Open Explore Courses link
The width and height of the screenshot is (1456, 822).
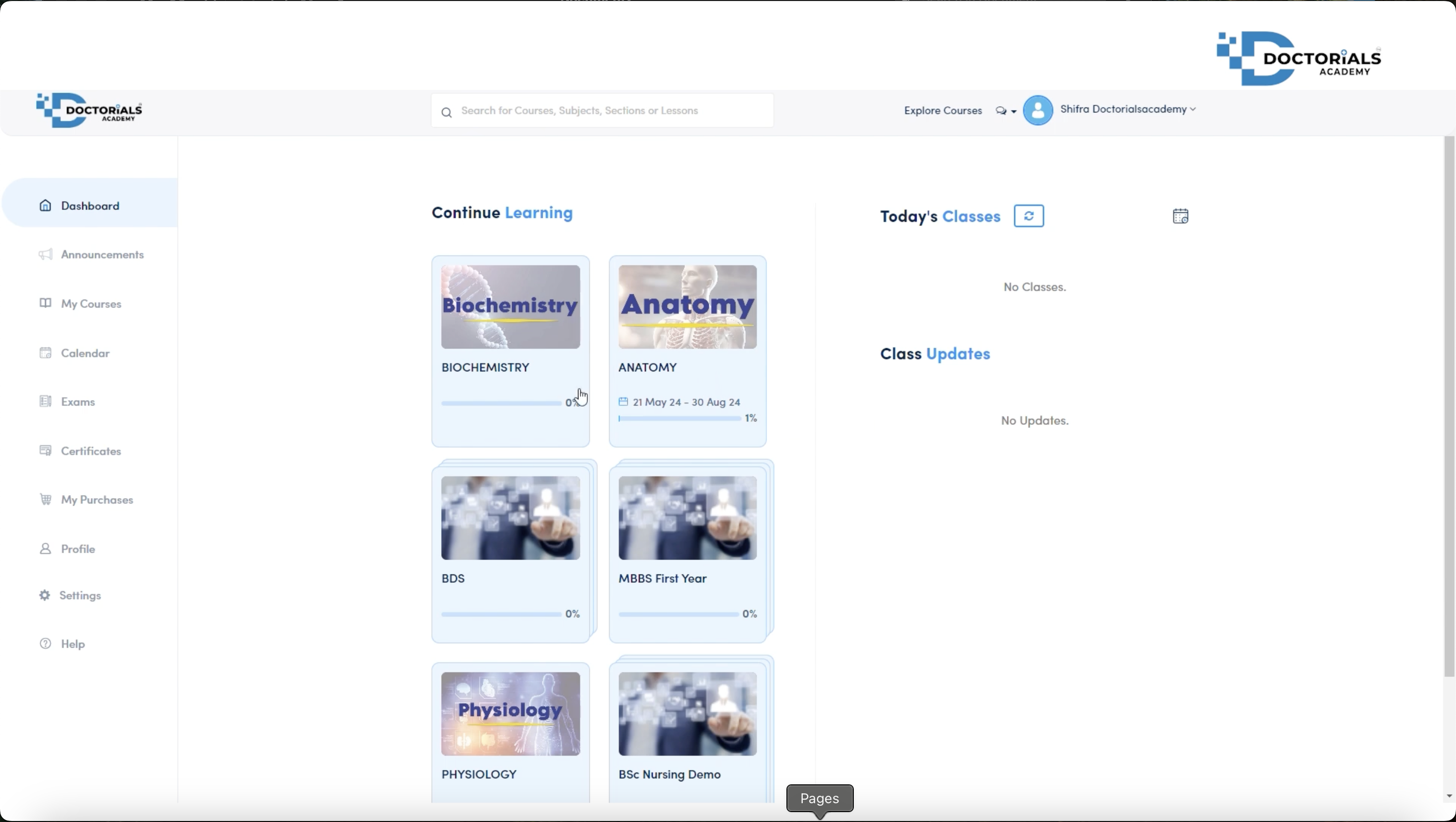point(943,111)
